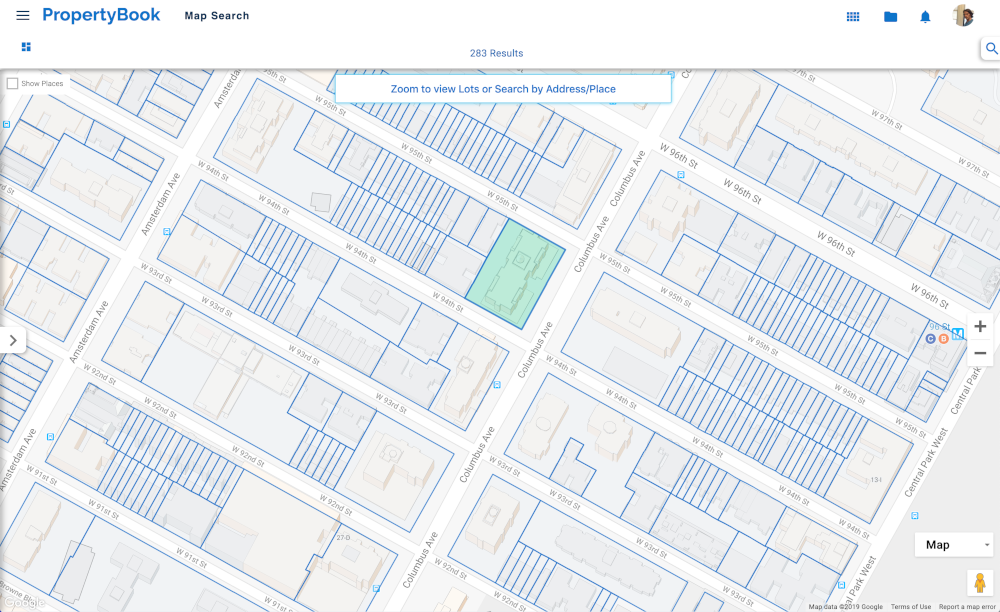Image resolution: width=1000 pixels, height=612 pixels.
Task: View notifications via the bell icon
Action: (925, 17)
